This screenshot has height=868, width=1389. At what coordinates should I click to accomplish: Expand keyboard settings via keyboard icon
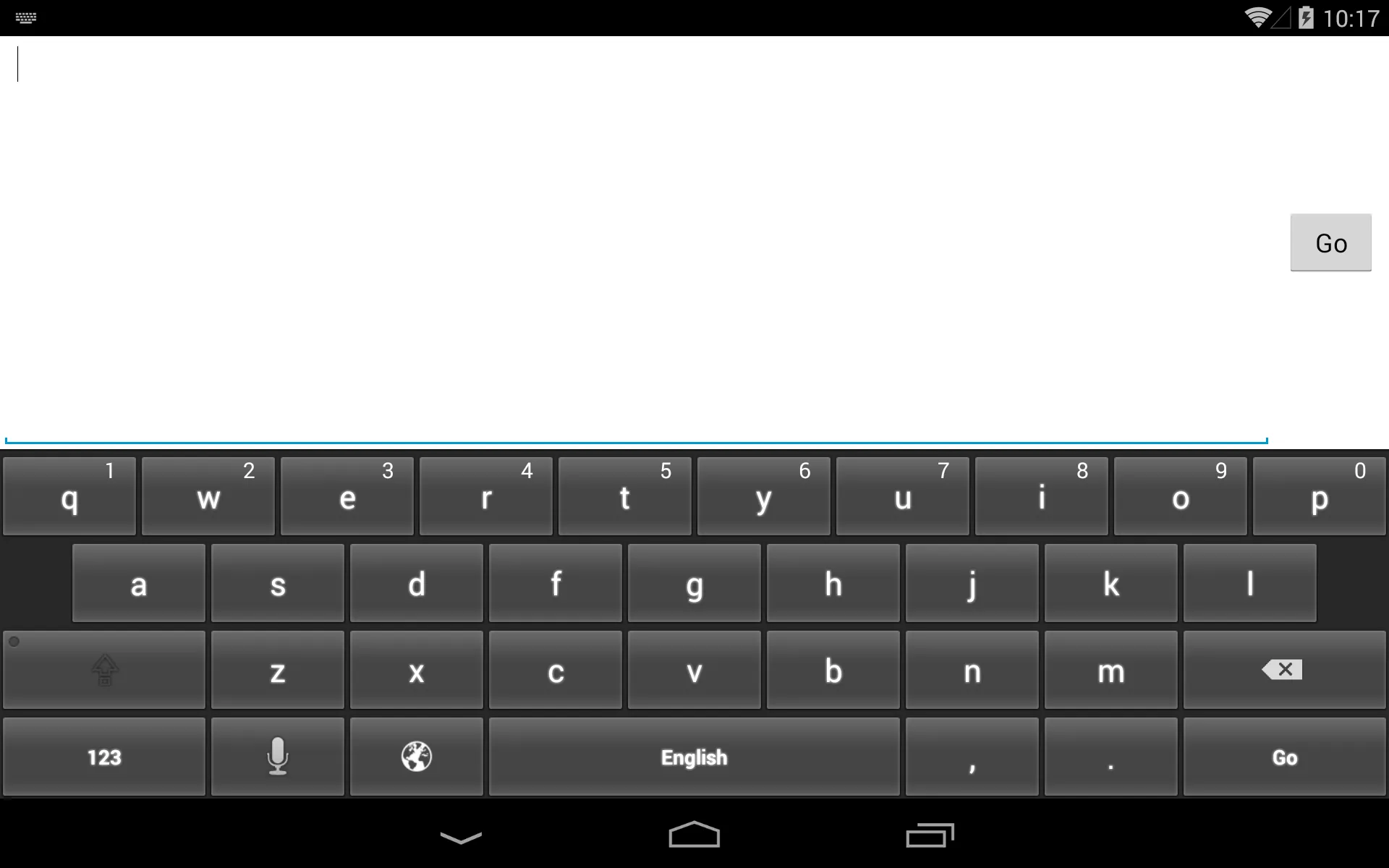click(x=25, y=17)
